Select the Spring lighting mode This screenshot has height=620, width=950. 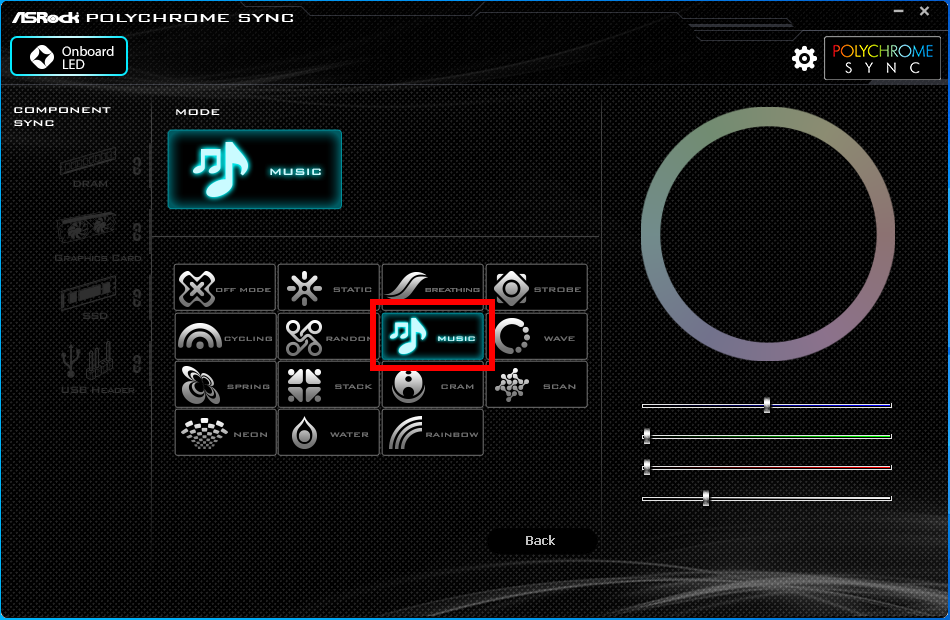(225, 385)
